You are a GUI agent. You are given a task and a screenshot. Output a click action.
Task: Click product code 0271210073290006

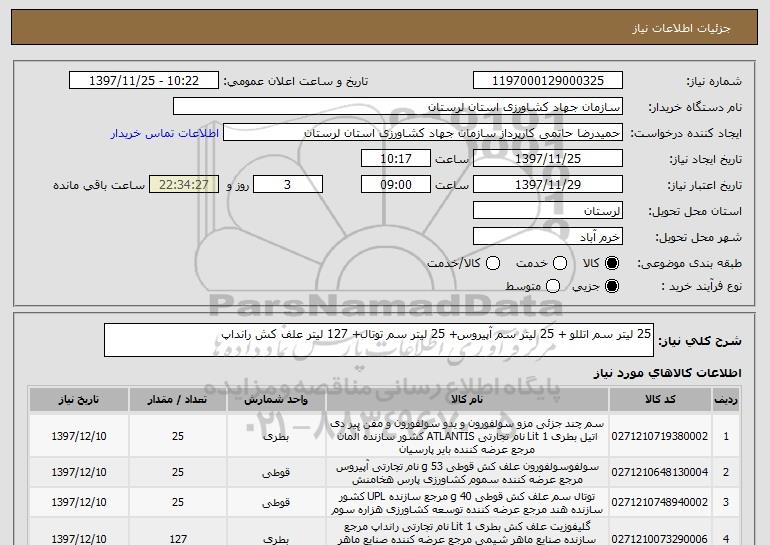[x=660, y=539]
